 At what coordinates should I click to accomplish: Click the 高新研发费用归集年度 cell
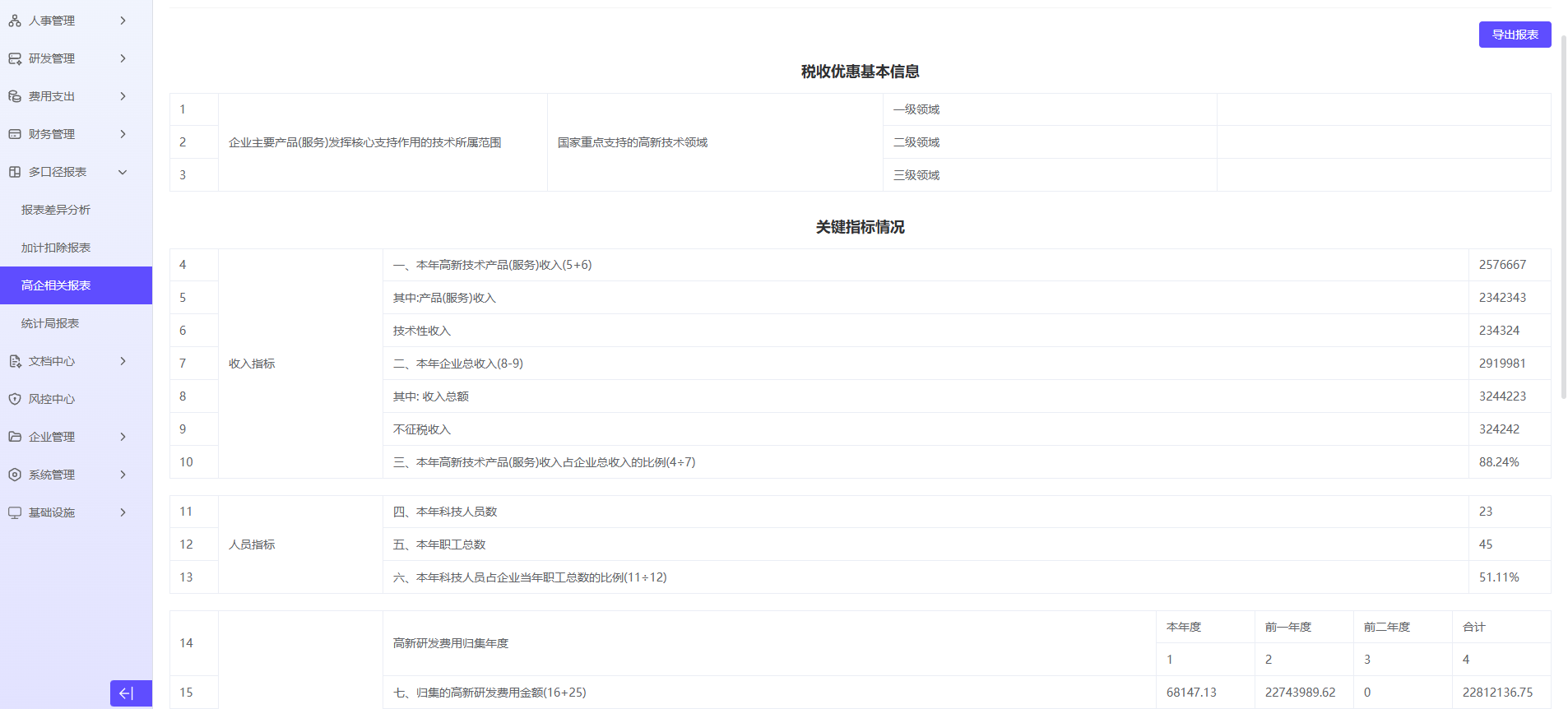[x=769, y=643]
